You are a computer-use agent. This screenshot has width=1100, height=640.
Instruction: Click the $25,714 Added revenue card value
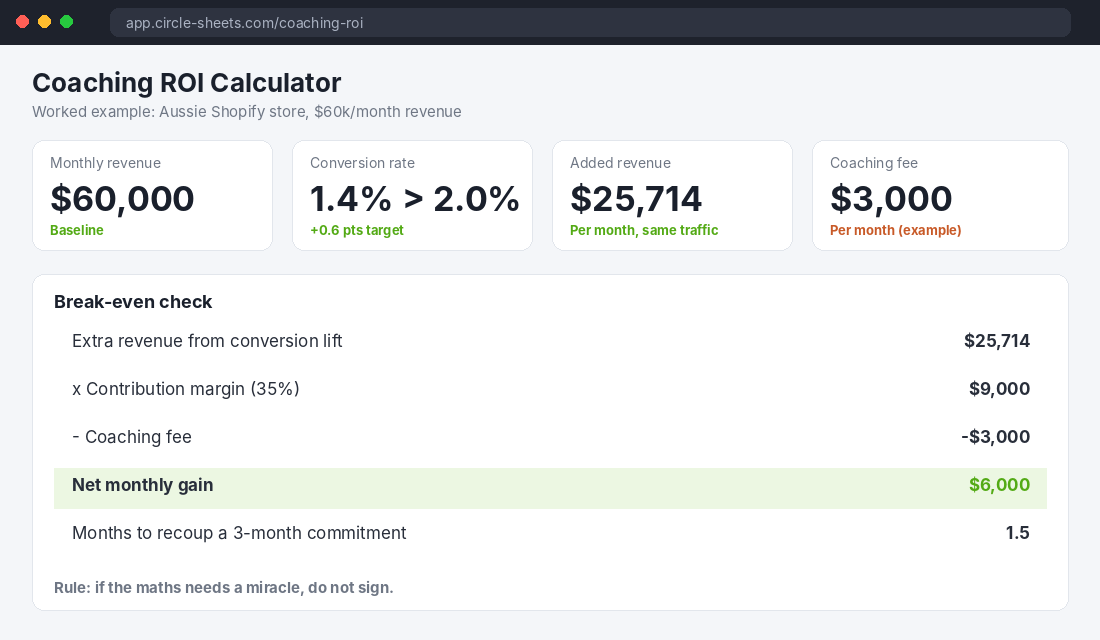tap(636, 199)
